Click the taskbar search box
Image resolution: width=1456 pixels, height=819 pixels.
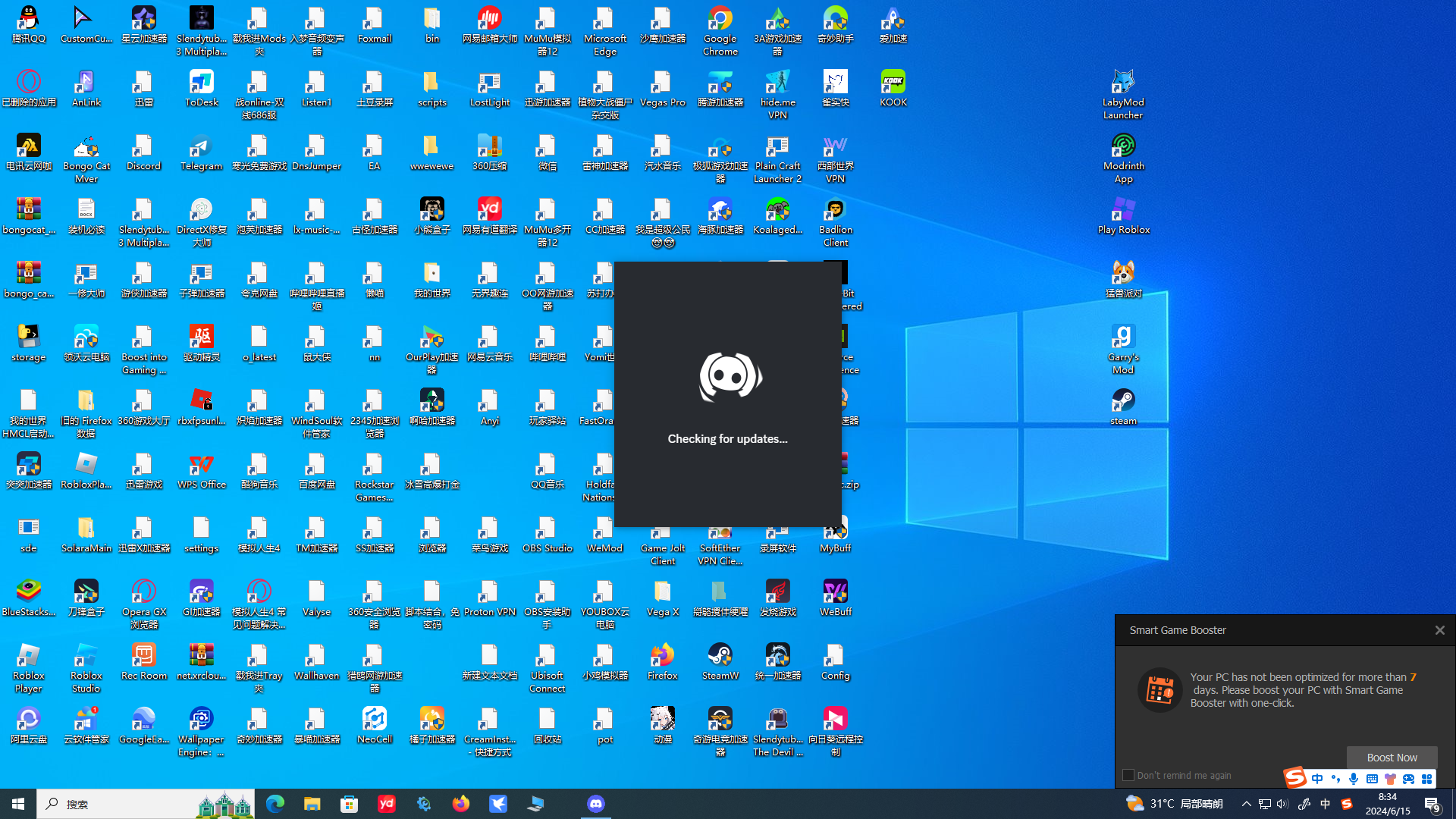click(114, 804)
